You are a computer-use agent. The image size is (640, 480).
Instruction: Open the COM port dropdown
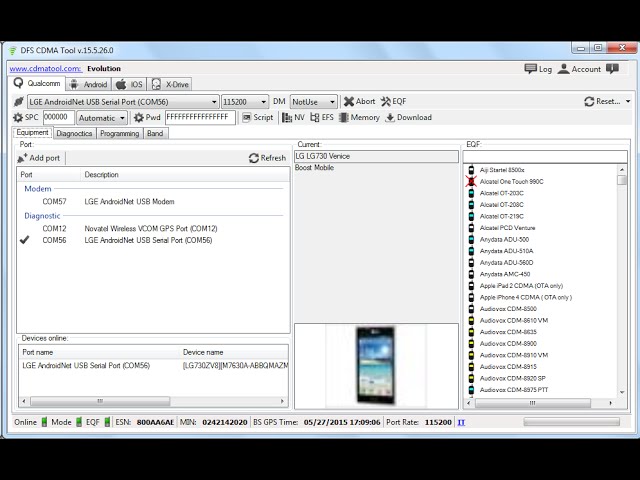point(214,102)
